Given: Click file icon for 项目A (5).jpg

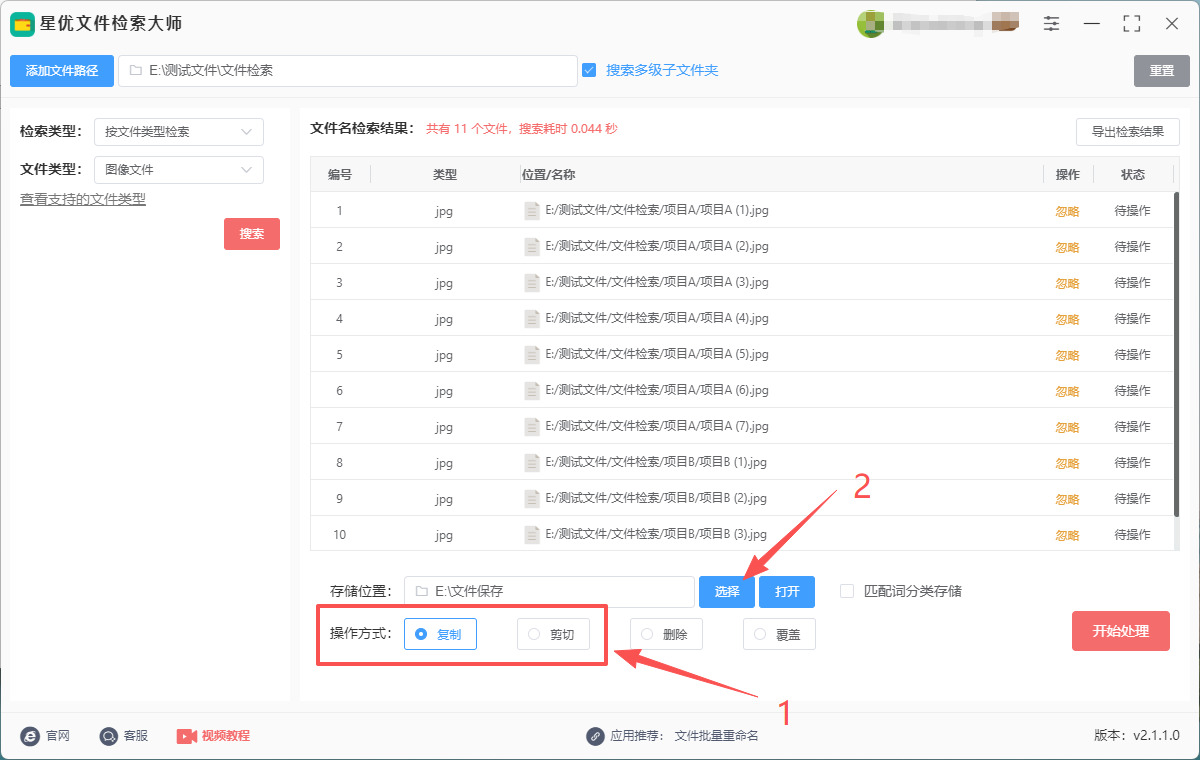Looking at the screenshot, I should (532, 355).
